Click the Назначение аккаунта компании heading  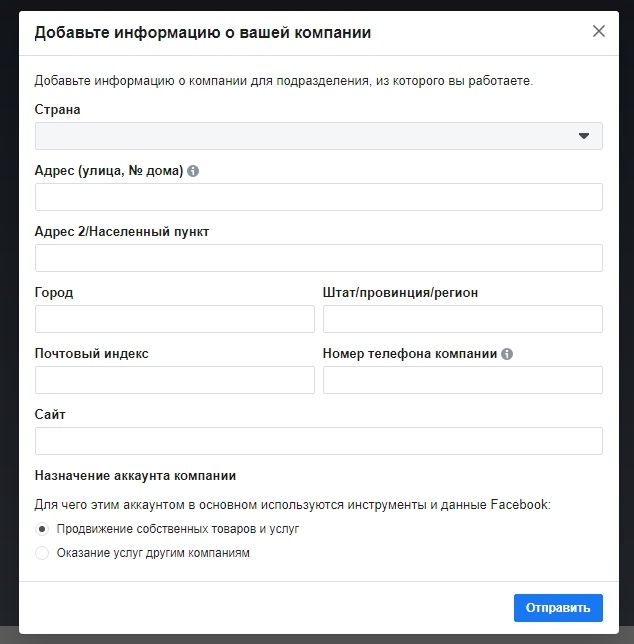point(135,476)
